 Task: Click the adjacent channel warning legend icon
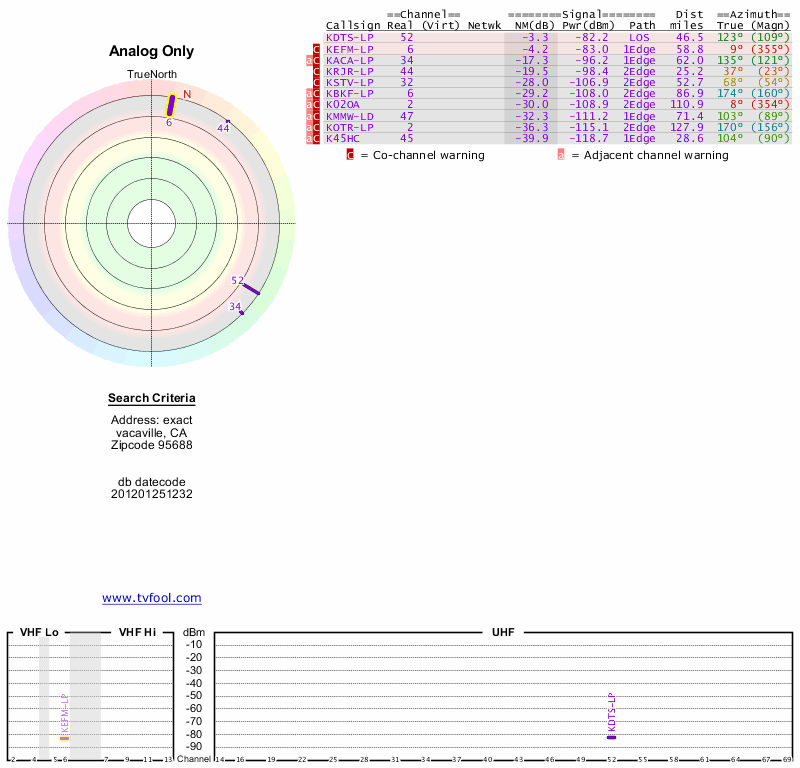[x=561, y=155]
